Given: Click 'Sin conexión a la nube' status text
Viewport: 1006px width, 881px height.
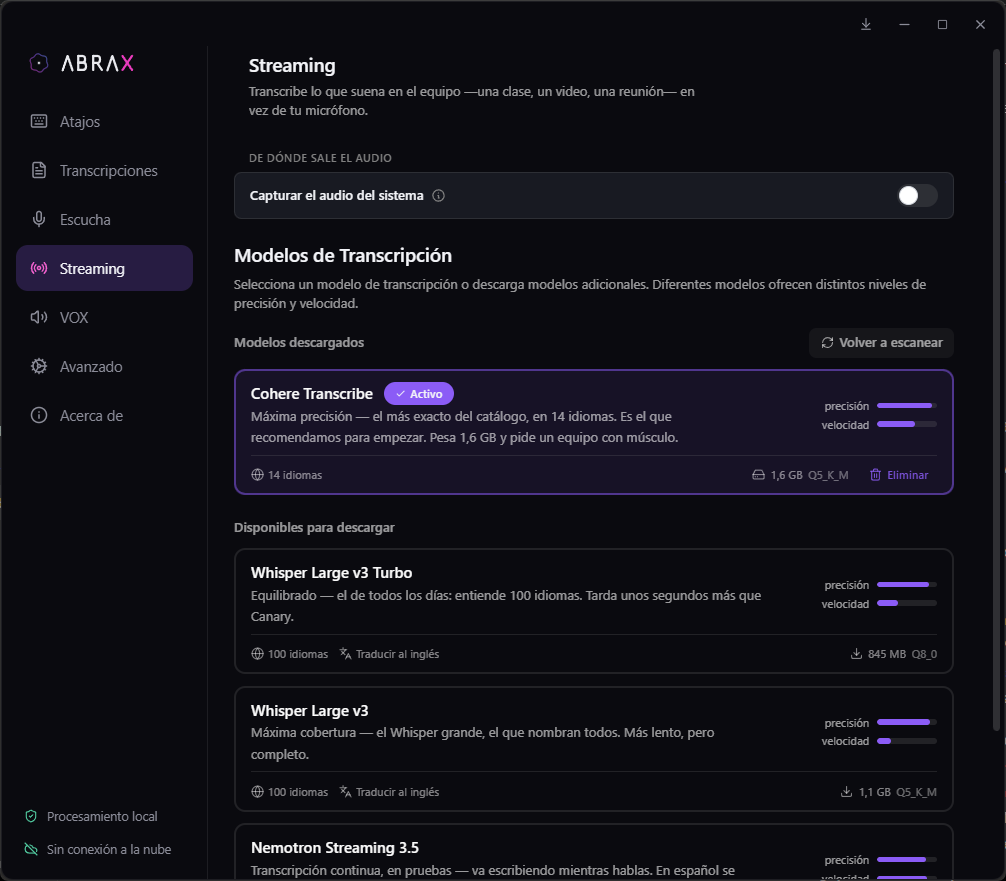Looking at the screenshot, I should 109,849.
